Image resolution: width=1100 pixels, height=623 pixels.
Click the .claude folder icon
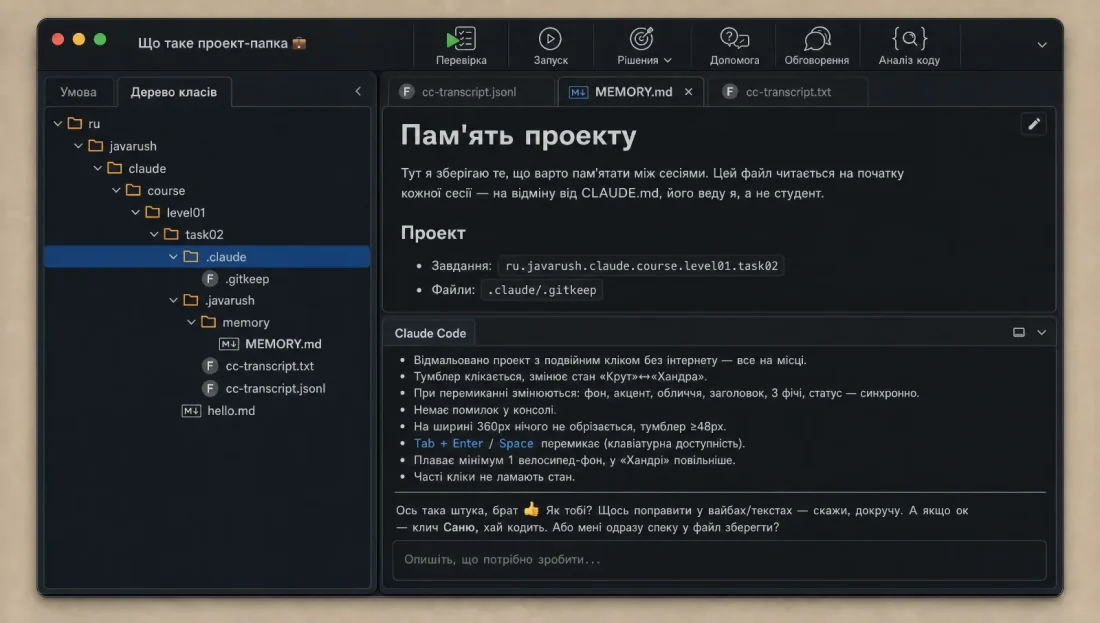point(191,257)
